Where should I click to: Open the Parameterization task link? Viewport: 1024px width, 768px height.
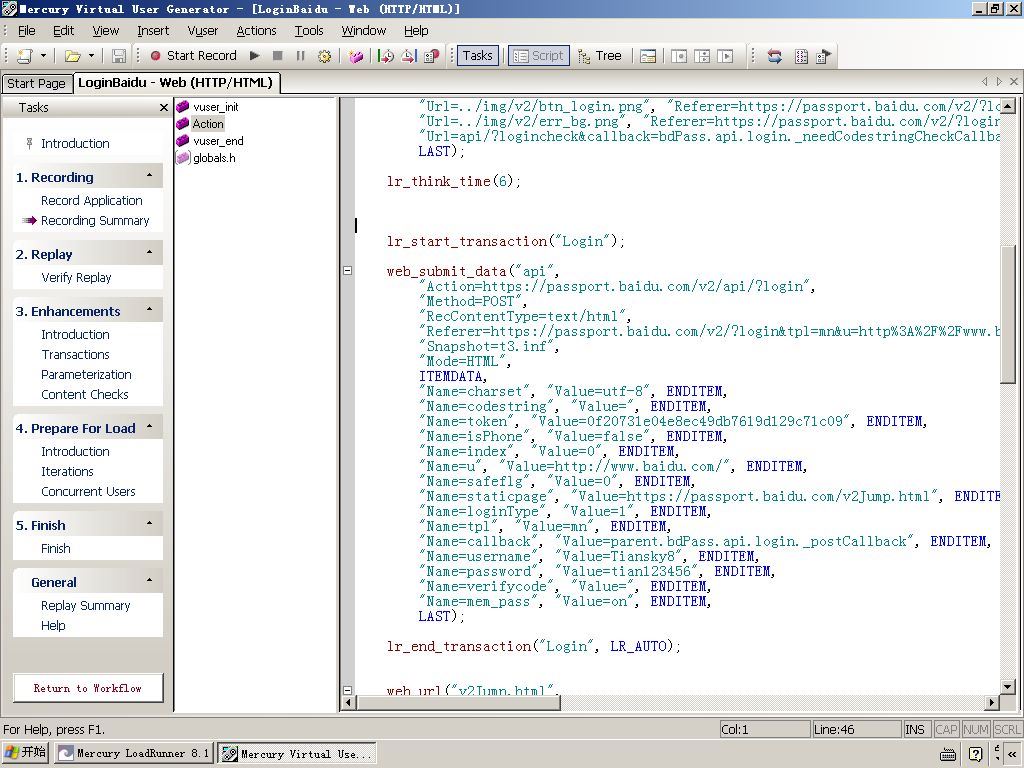coord(86,375)
